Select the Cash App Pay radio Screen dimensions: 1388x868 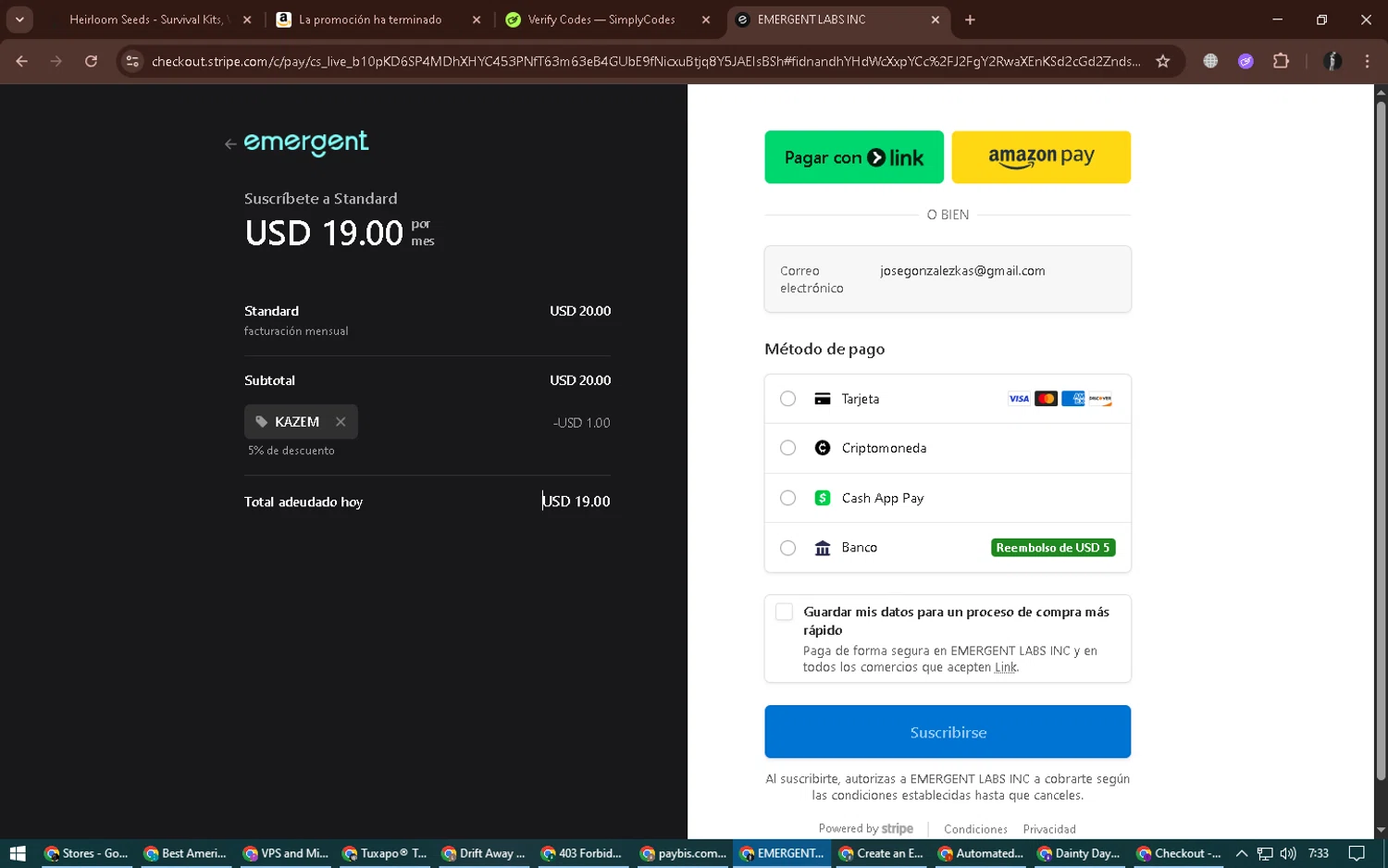tap(787, 498)
